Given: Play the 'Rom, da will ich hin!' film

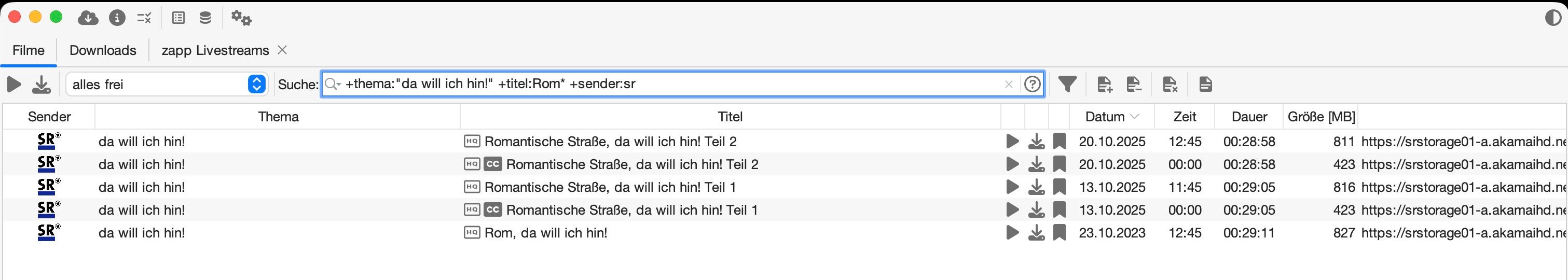Looking at the screenshot, I should [x=1012, y=232].
